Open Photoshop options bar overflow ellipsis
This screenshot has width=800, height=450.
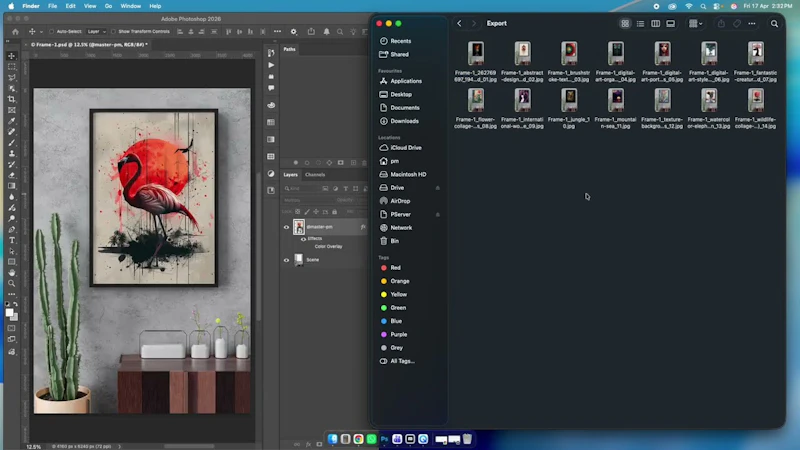point(277,32)
